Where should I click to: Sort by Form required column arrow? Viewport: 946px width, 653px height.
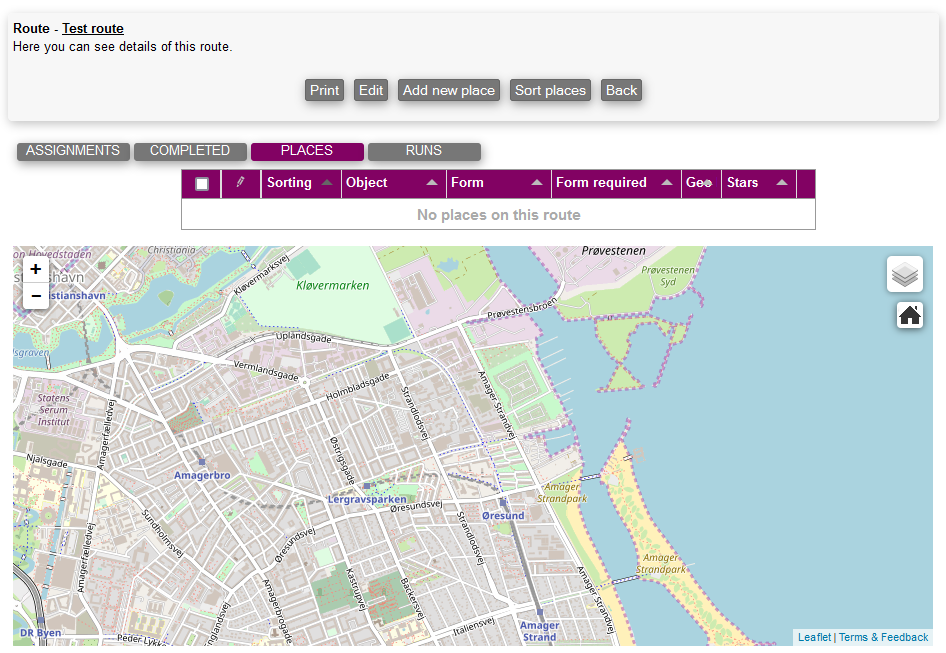pos(667,183)
